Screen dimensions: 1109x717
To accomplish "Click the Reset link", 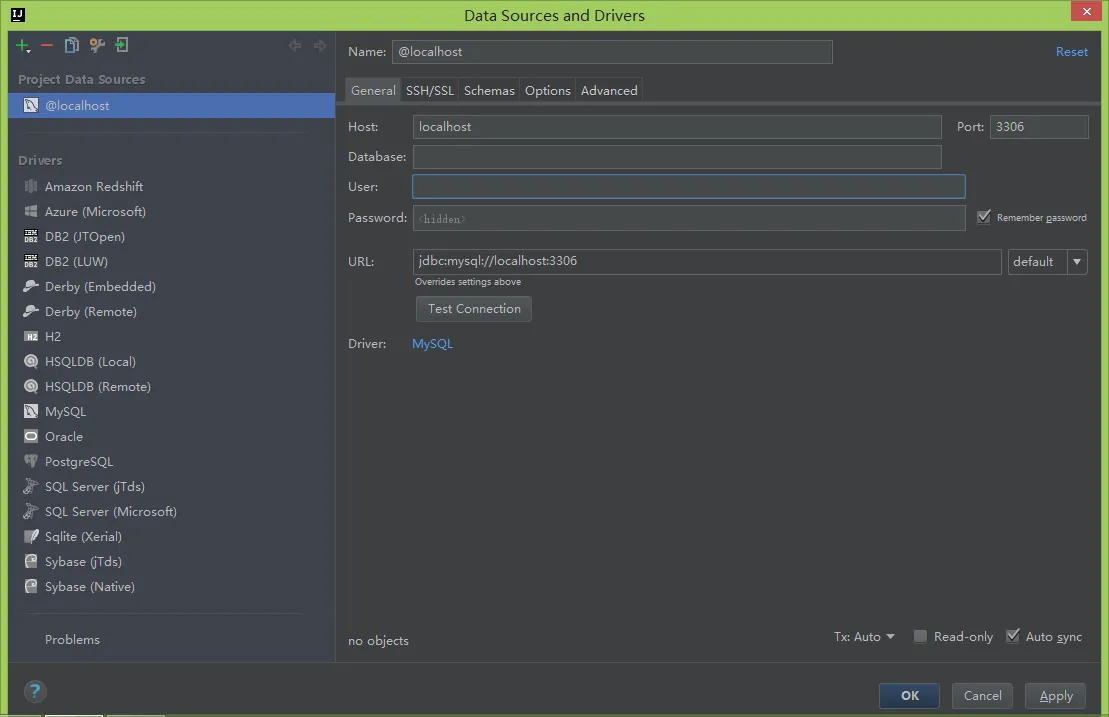I will [1071, 52].
